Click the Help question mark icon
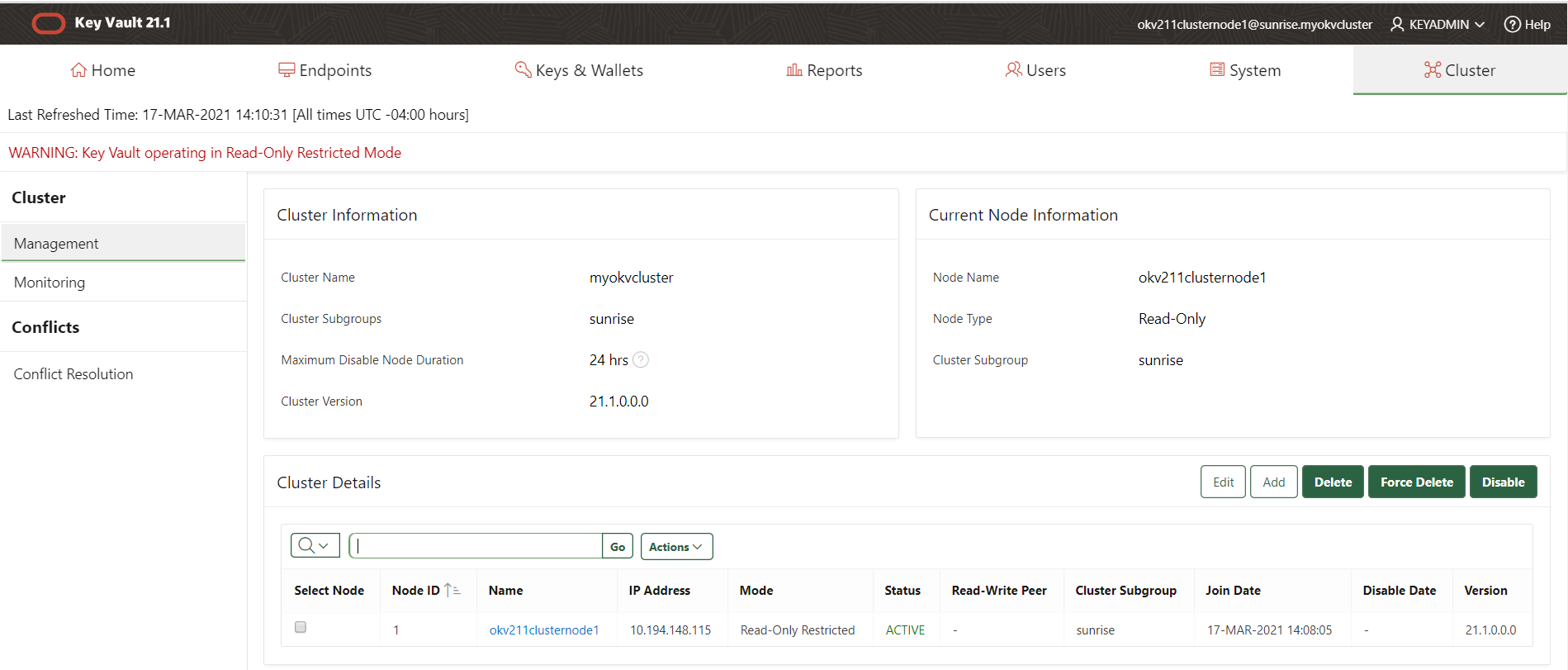The height and width of the screenshot is (670, 1568). point(1513,25)
